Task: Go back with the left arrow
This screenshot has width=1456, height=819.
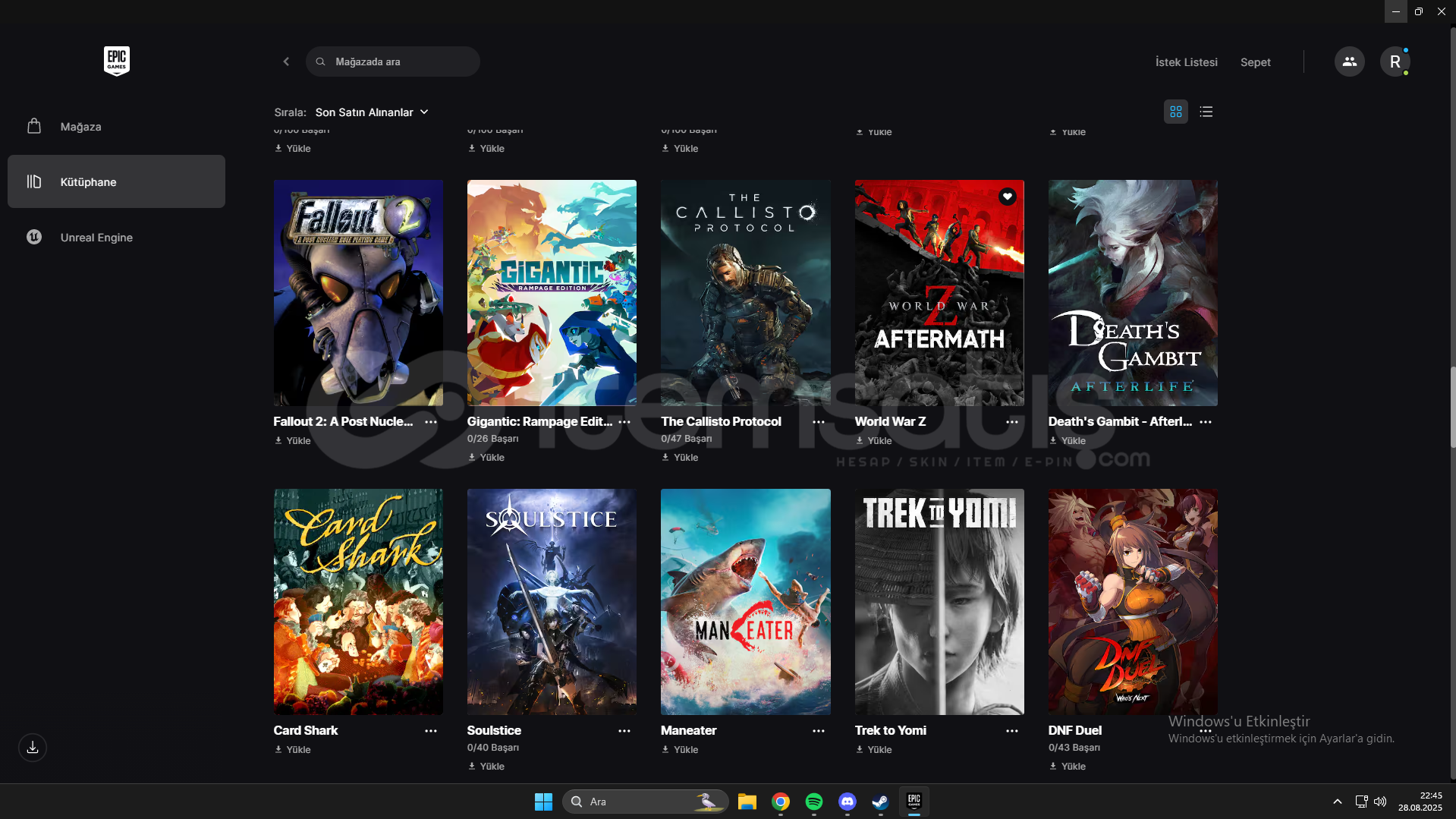Action: pyautogui.click(x=286, y=61)
